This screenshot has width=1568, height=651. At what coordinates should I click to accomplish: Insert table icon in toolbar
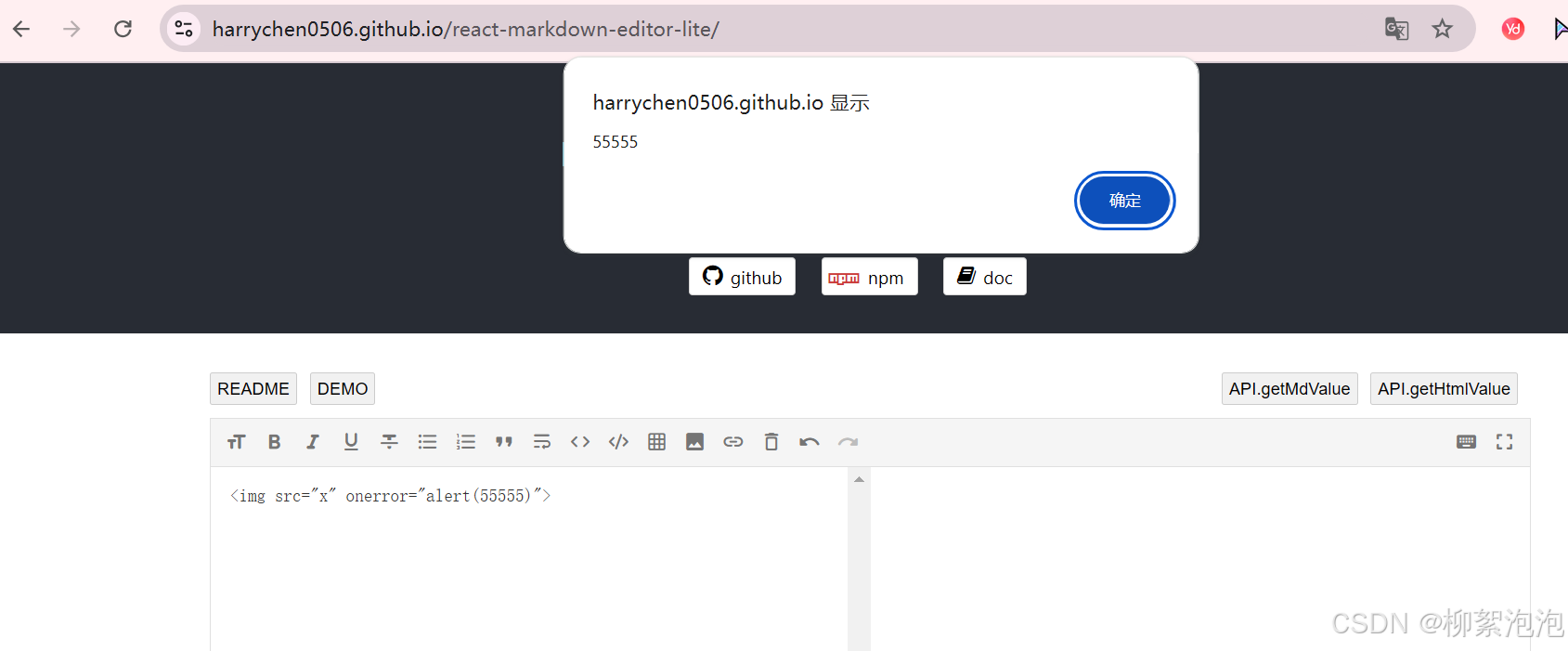click(657, 442)
